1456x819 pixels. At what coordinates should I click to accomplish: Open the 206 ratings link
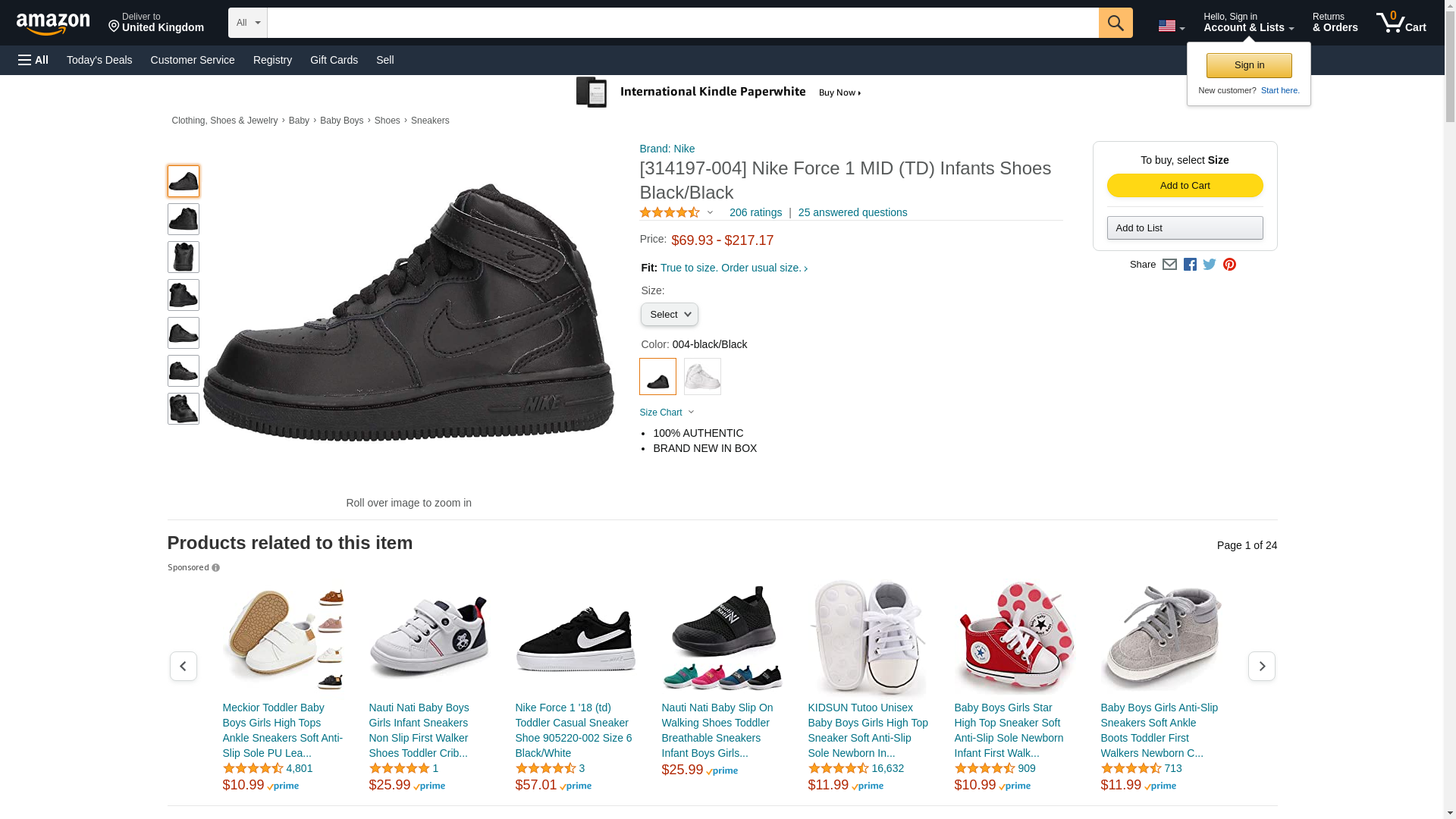point(755,213)
